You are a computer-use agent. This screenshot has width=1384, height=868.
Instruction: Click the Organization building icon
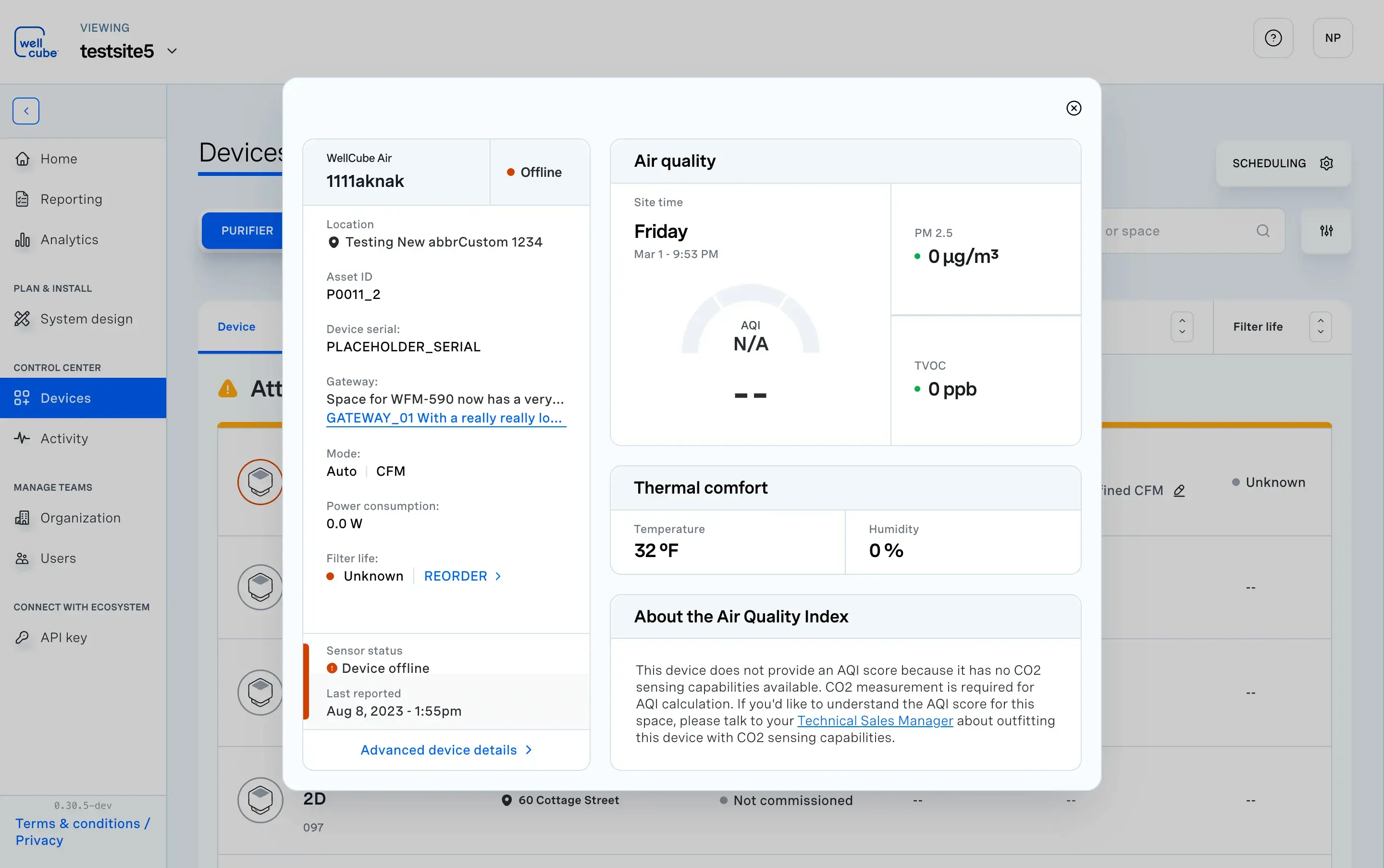[23, 517]
